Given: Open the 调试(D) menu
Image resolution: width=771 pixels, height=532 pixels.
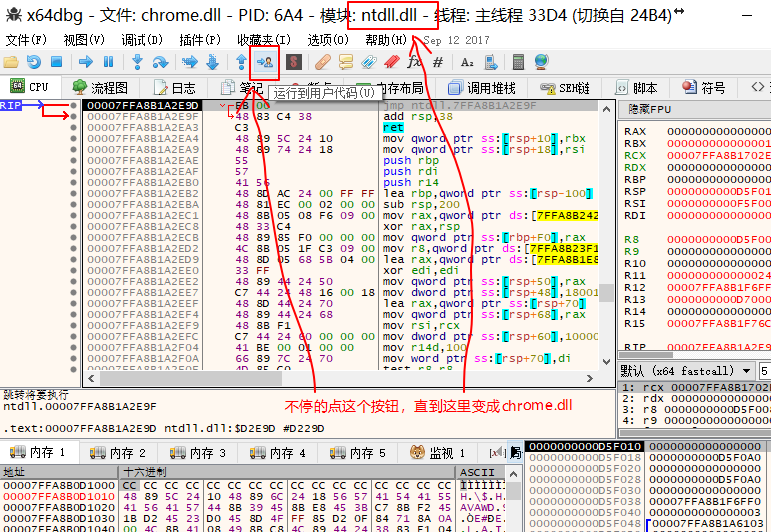Looking at the screenshot, I should tap(142, 40).
